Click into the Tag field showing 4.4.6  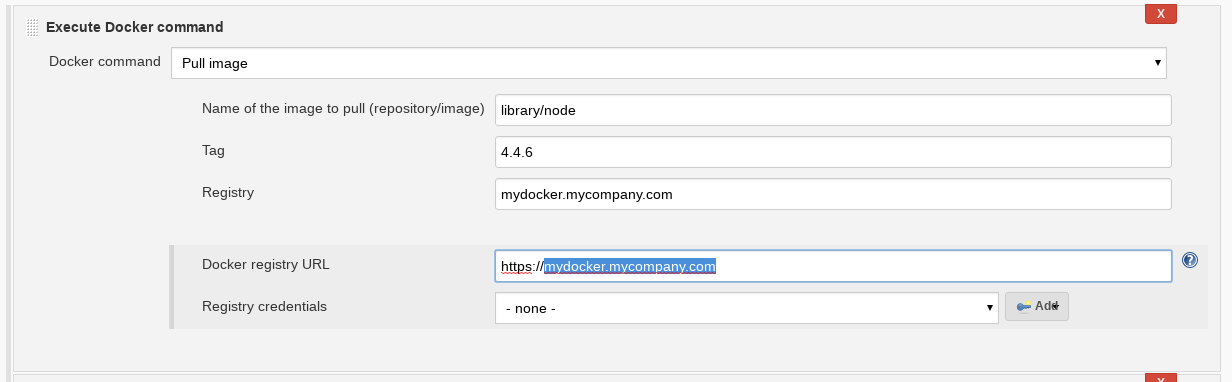[x=833, y=152]
